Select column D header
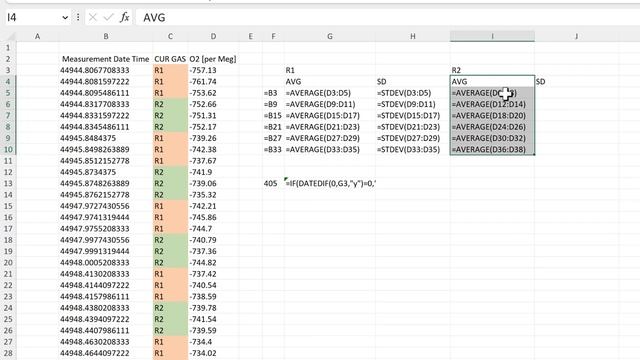This screenshot has height=360, width=640. pyautogui.click(x=213, y=36)
